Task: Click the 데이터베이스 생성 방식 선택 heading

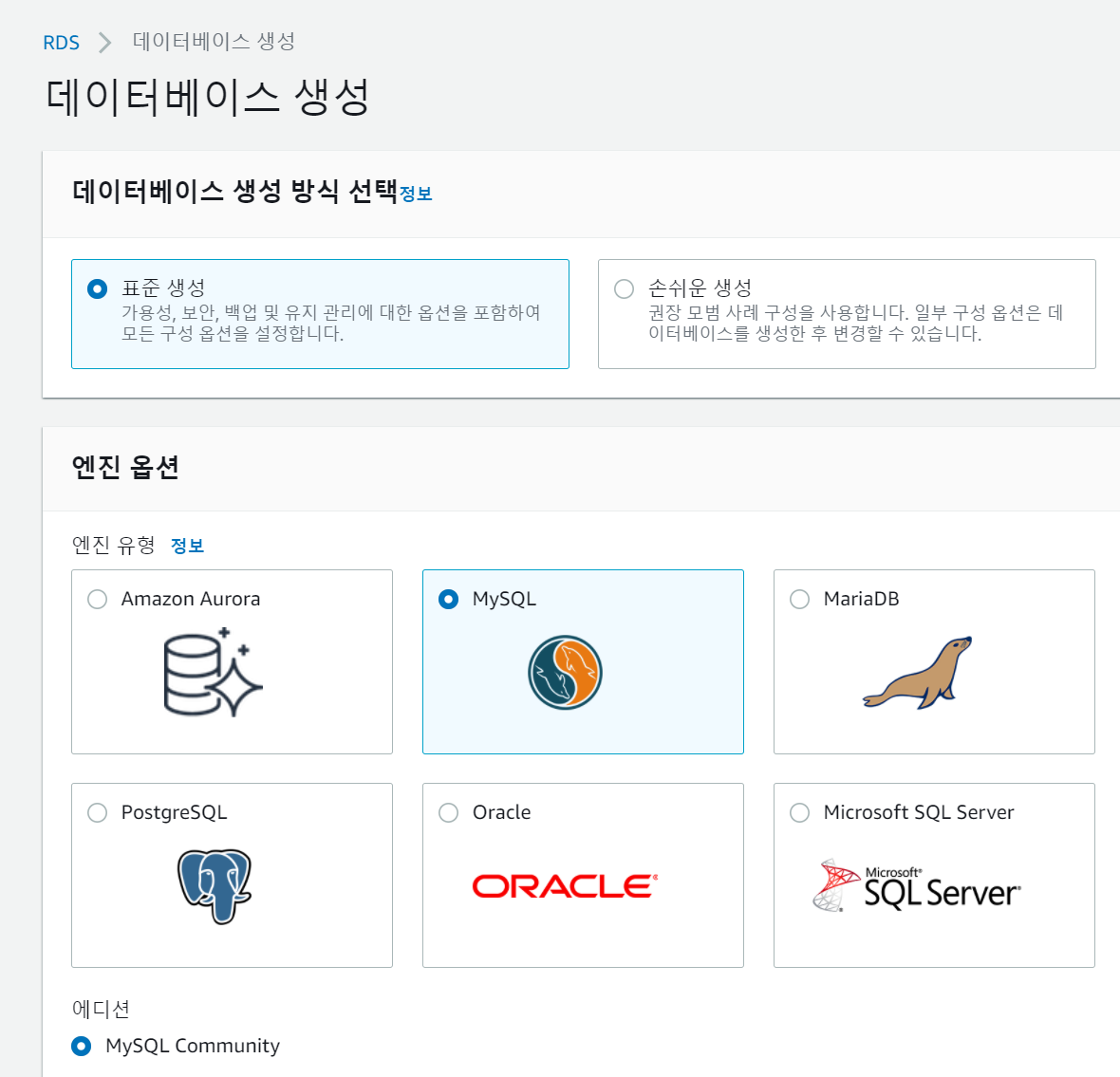Action: pyautogui.click(x=235, y=192)
